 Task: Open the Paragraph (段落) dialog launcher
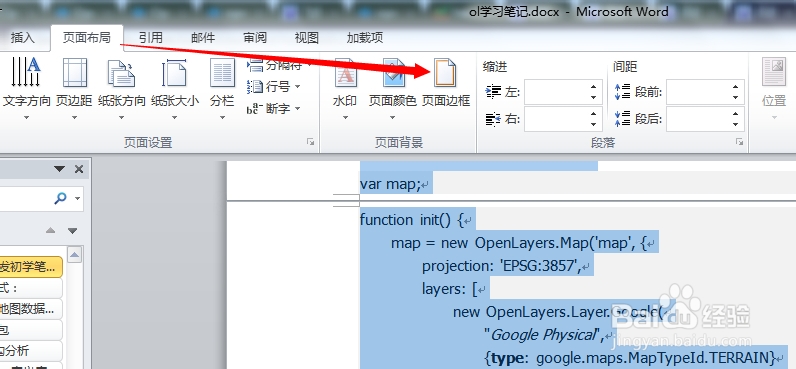tap(739, 142)
